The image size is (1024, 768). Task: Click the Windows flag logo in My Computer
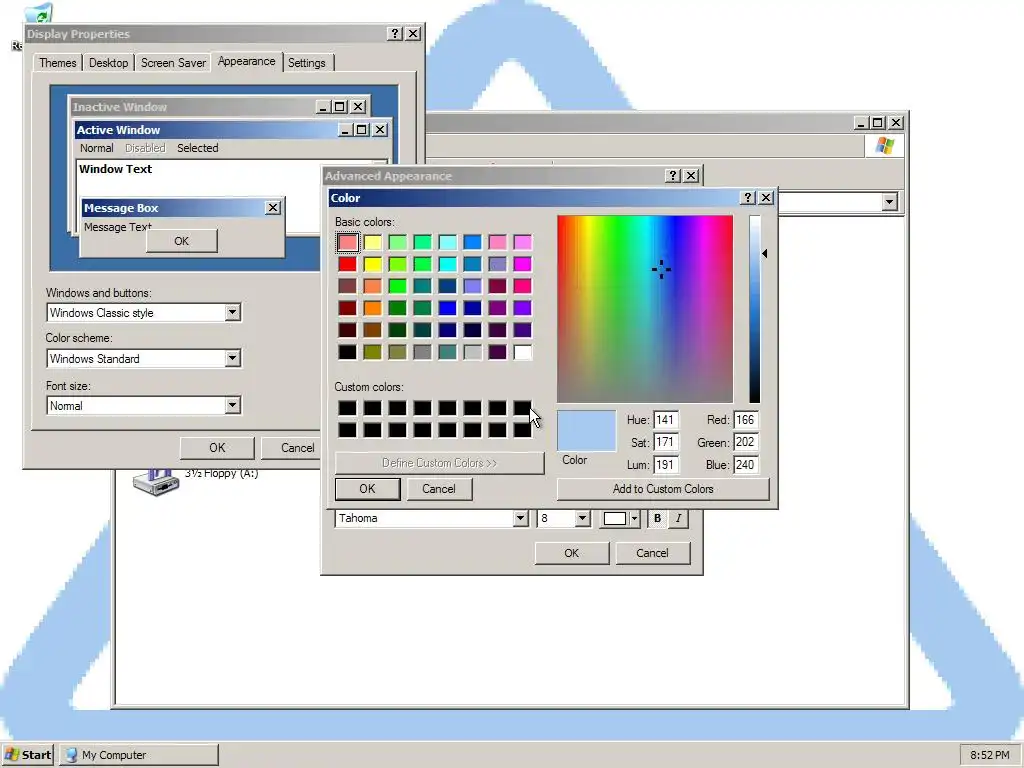885,145
